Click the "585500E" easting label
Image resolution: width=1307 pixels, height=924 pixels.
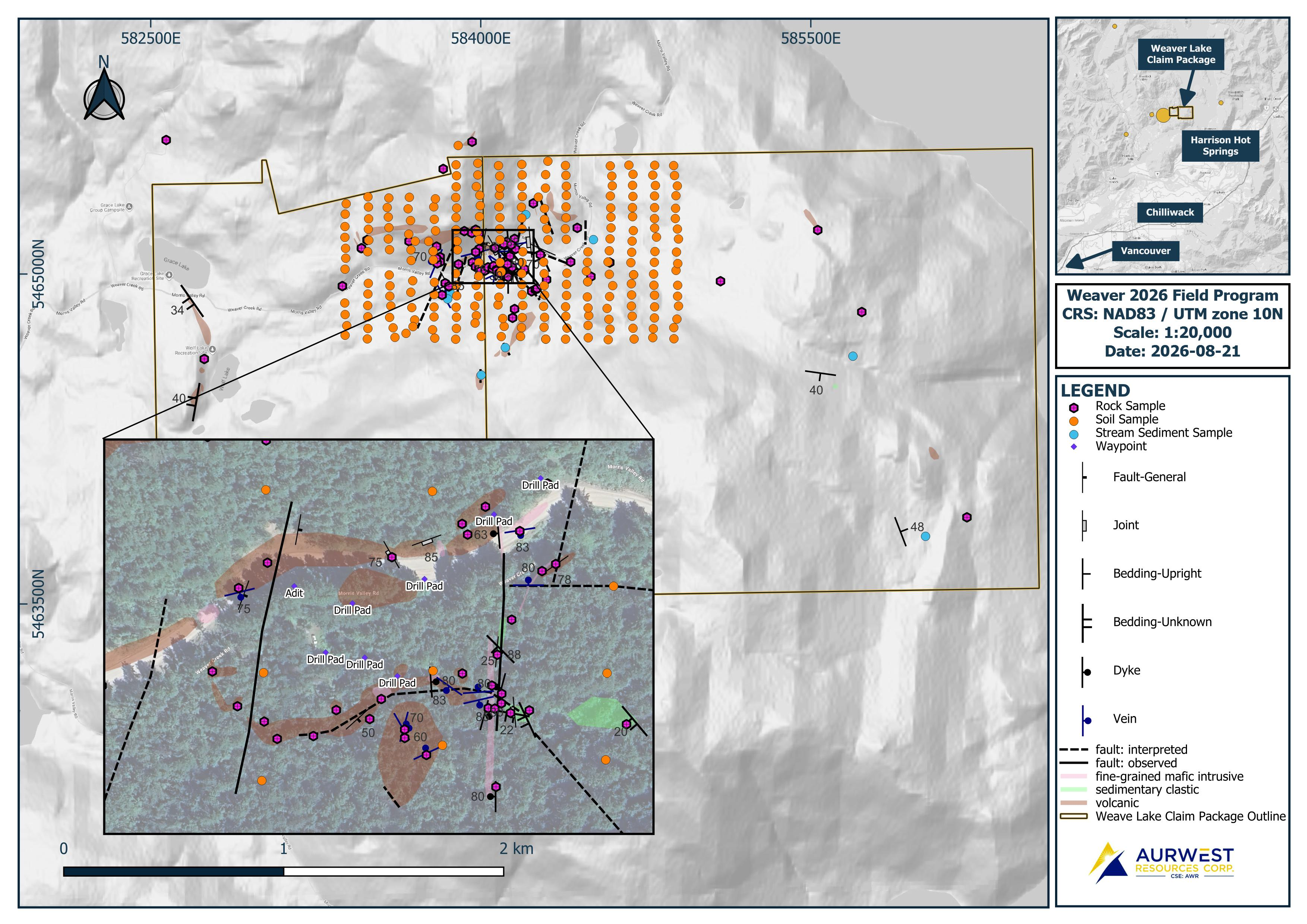coord(810,38)
